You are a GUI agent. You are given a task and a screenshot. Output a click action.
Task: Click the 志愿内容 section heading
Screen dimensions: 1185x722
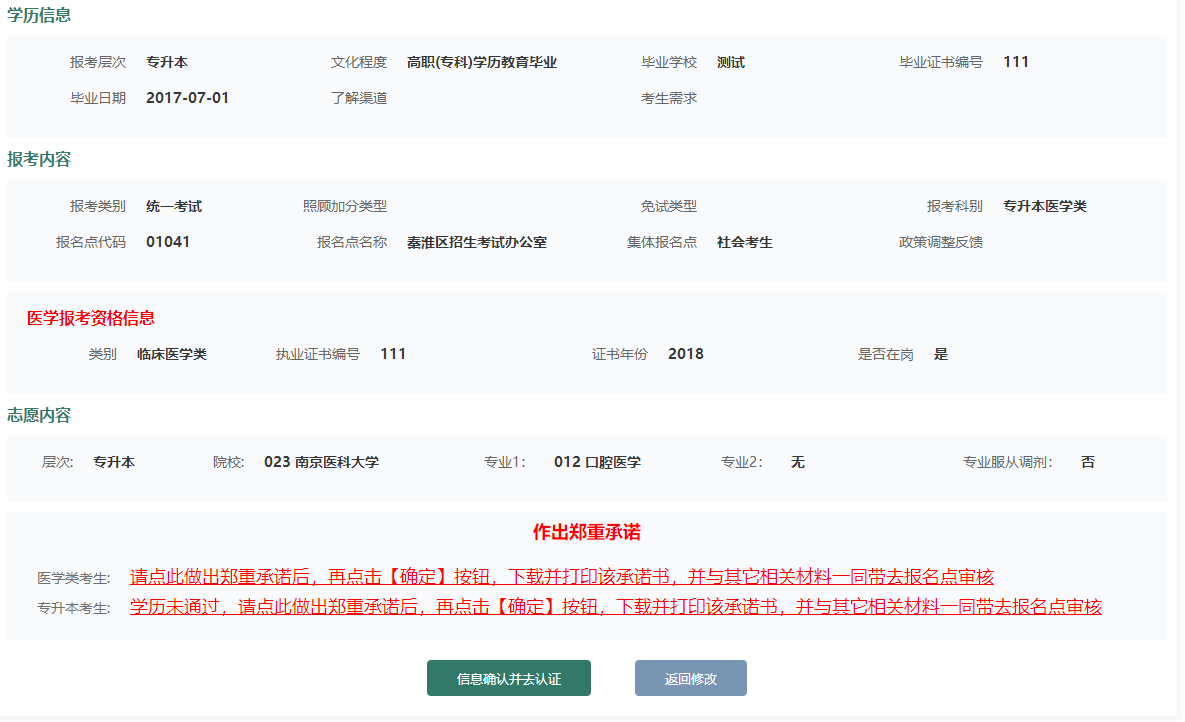click(39, 415)
